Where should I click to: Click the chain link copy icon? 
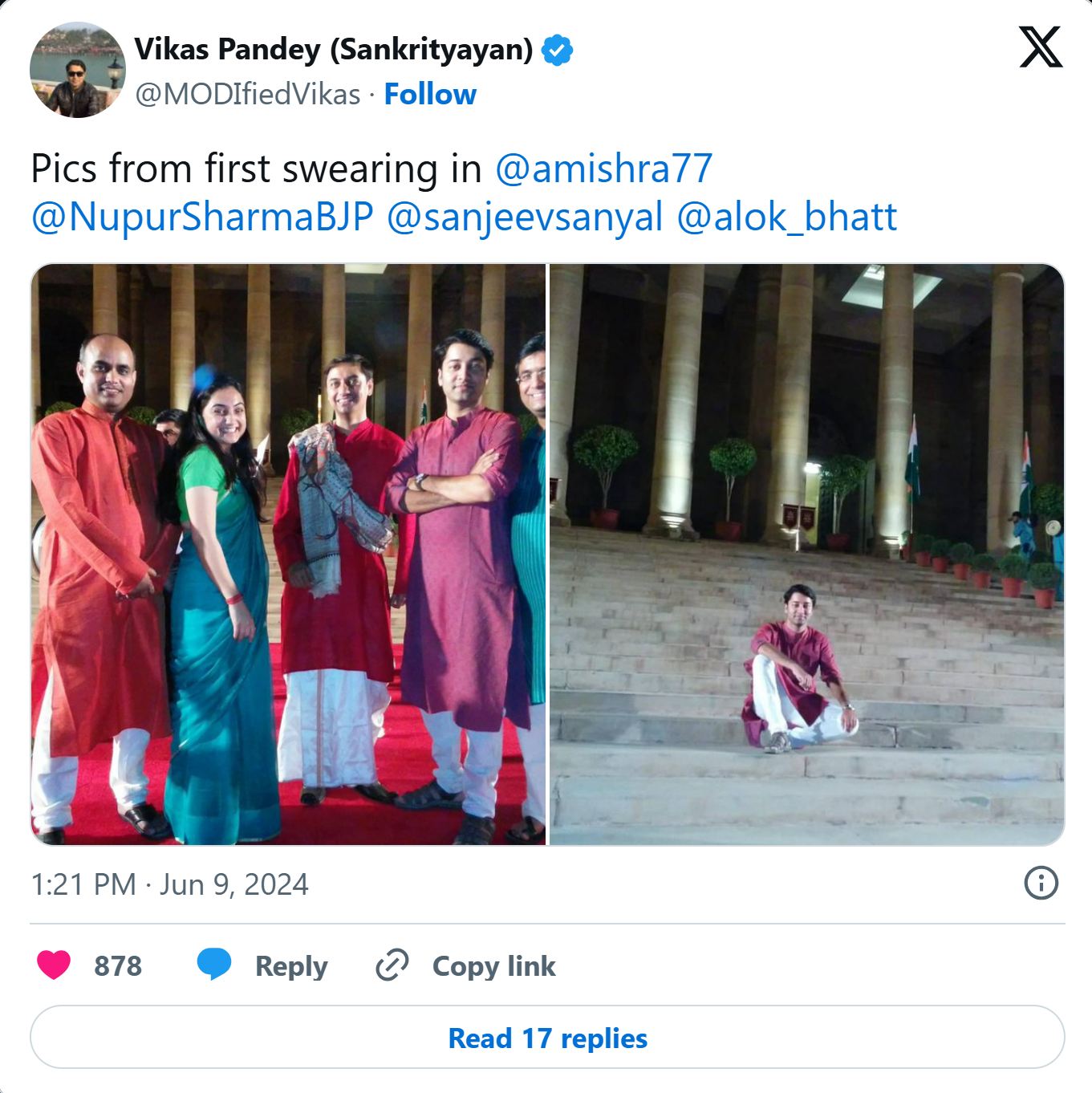392,965
